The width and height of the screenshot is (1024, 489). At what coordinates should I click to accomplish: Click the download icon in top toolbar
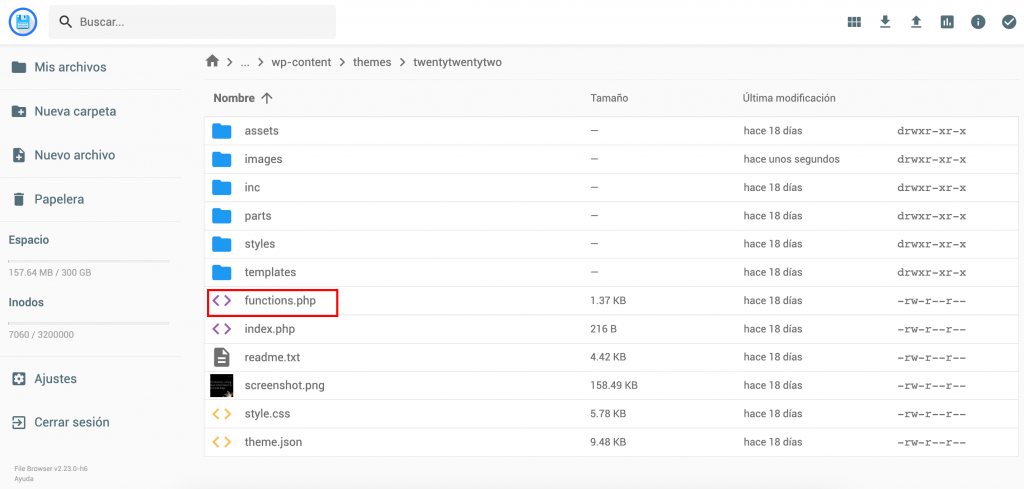[885, 22]
